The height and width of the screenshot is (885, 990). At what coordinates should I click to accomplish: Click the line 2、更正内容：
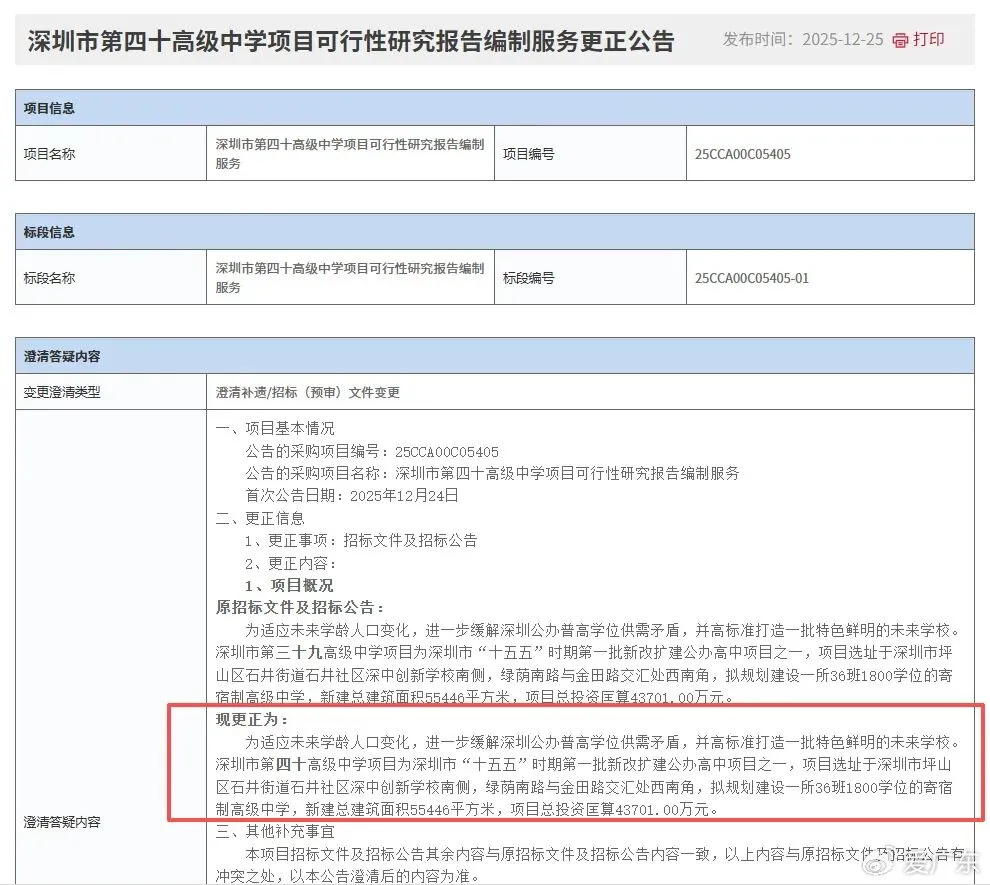point(291,563)
